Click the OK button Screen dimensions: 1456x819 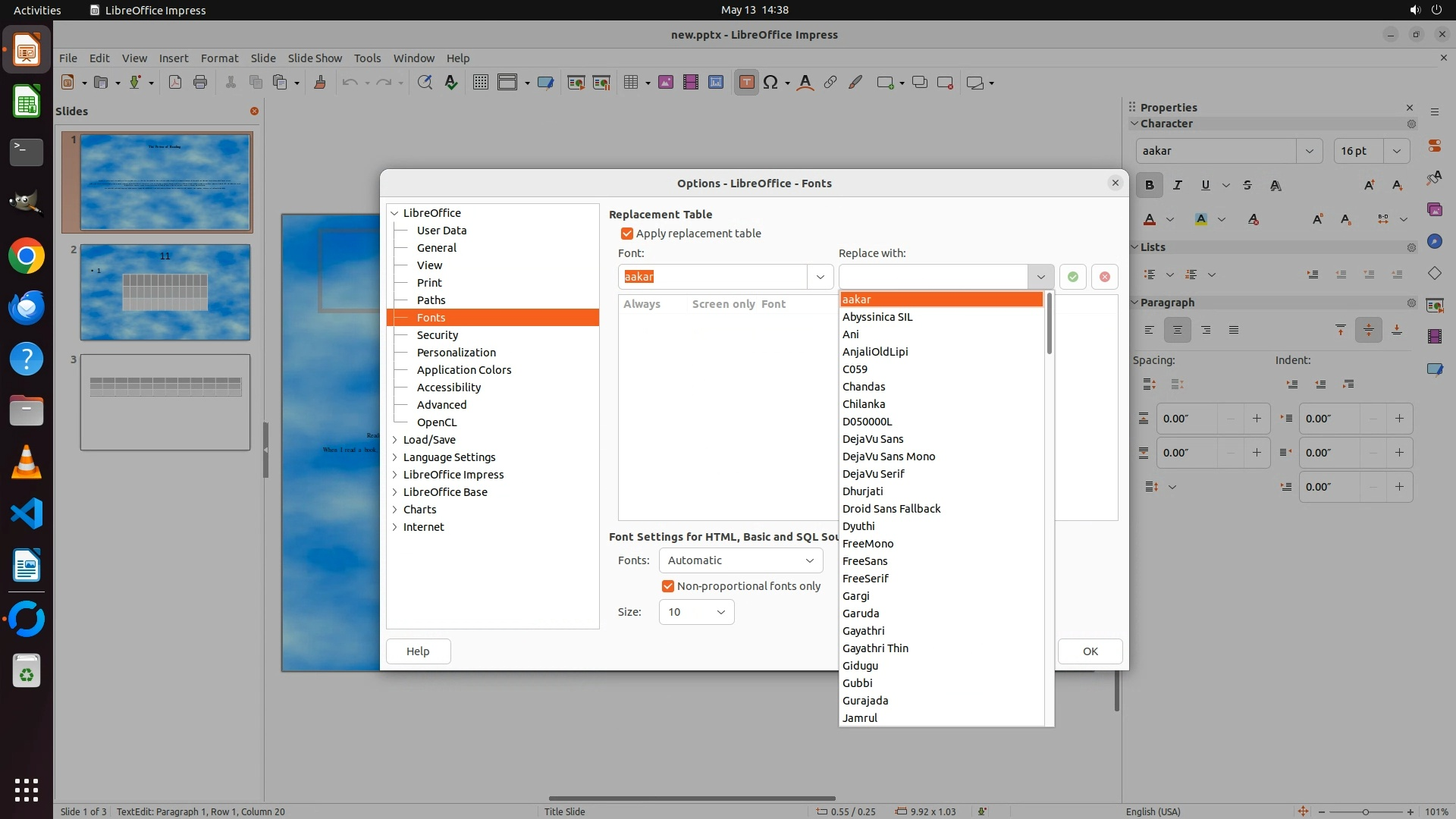tap(1090, 651)
